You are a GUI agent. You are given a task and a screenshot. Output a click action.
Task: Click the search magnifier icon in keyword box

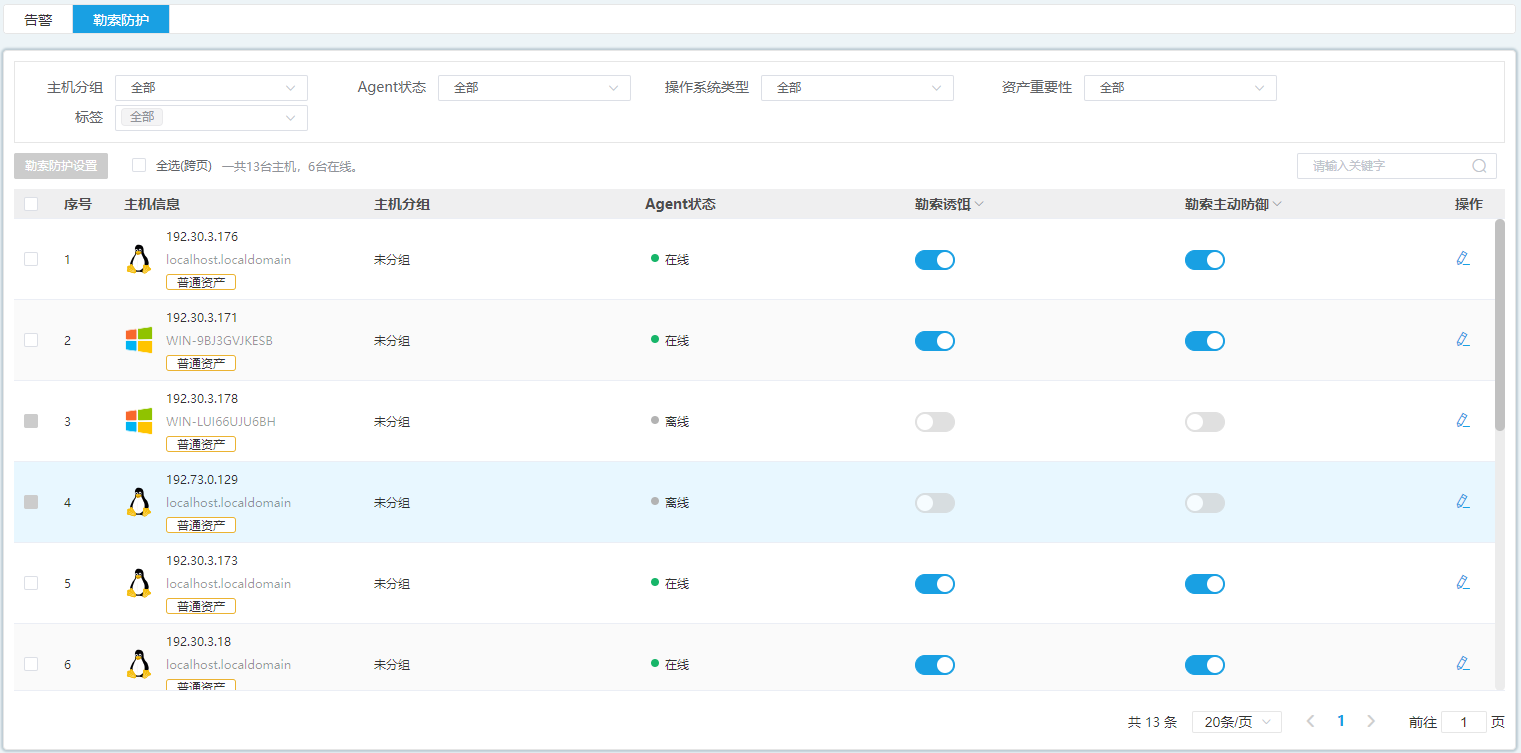click(x=1479, y=166)
